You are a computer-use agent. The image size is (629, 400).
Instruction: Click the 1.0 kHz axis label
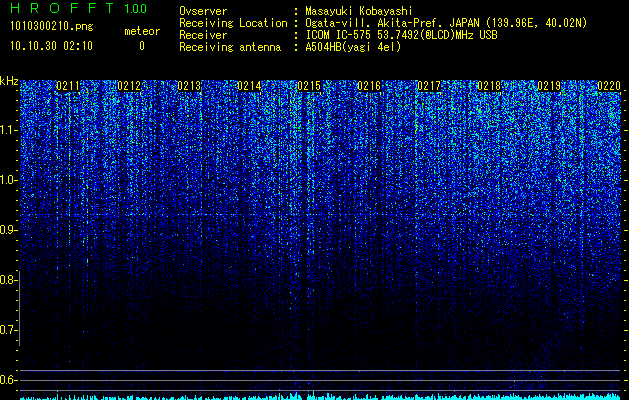(8, 180)
